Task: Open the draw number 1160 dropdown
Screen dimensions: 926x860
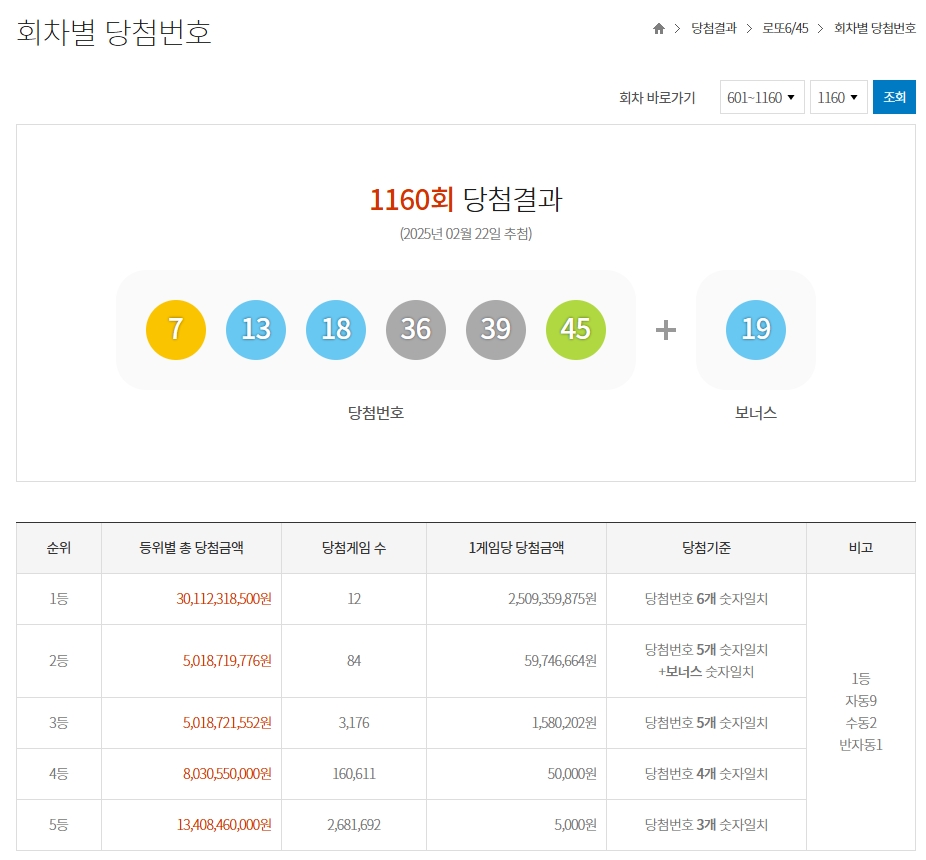Action: pos(839,97)
